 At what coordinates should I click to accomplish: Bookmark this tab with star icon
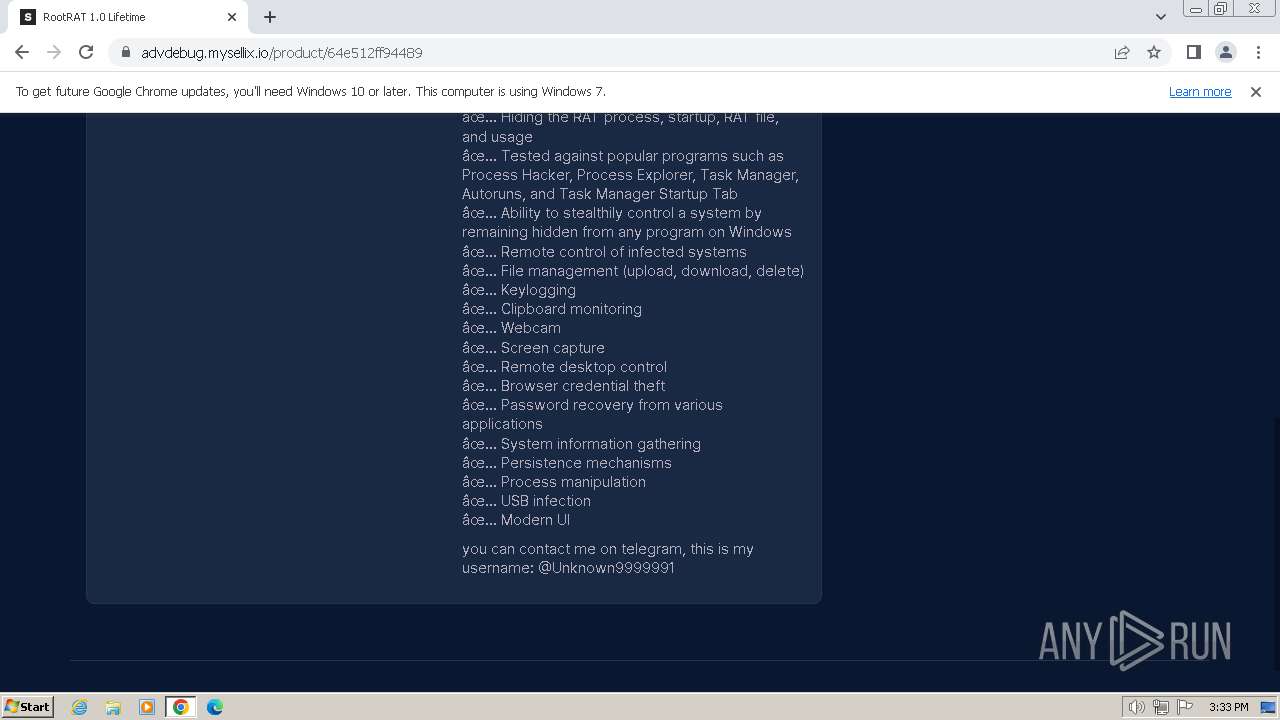click(x=1154, y=52)
